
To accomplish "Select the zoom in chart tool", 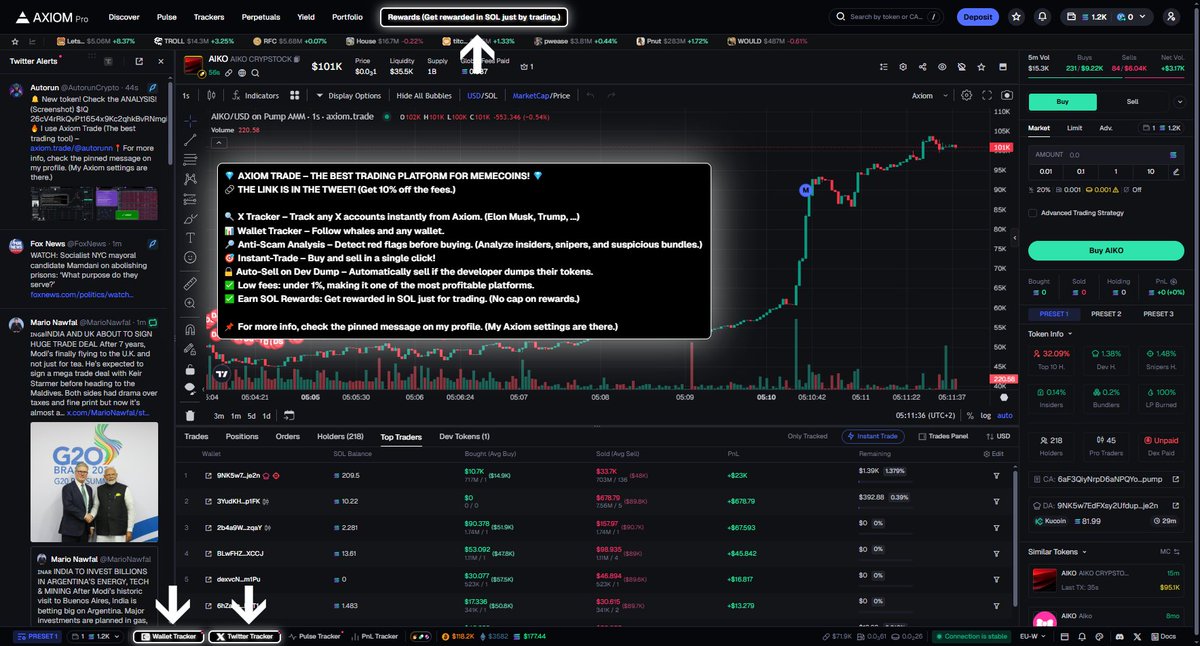I will pyautogui.click(x=190, y=303).
